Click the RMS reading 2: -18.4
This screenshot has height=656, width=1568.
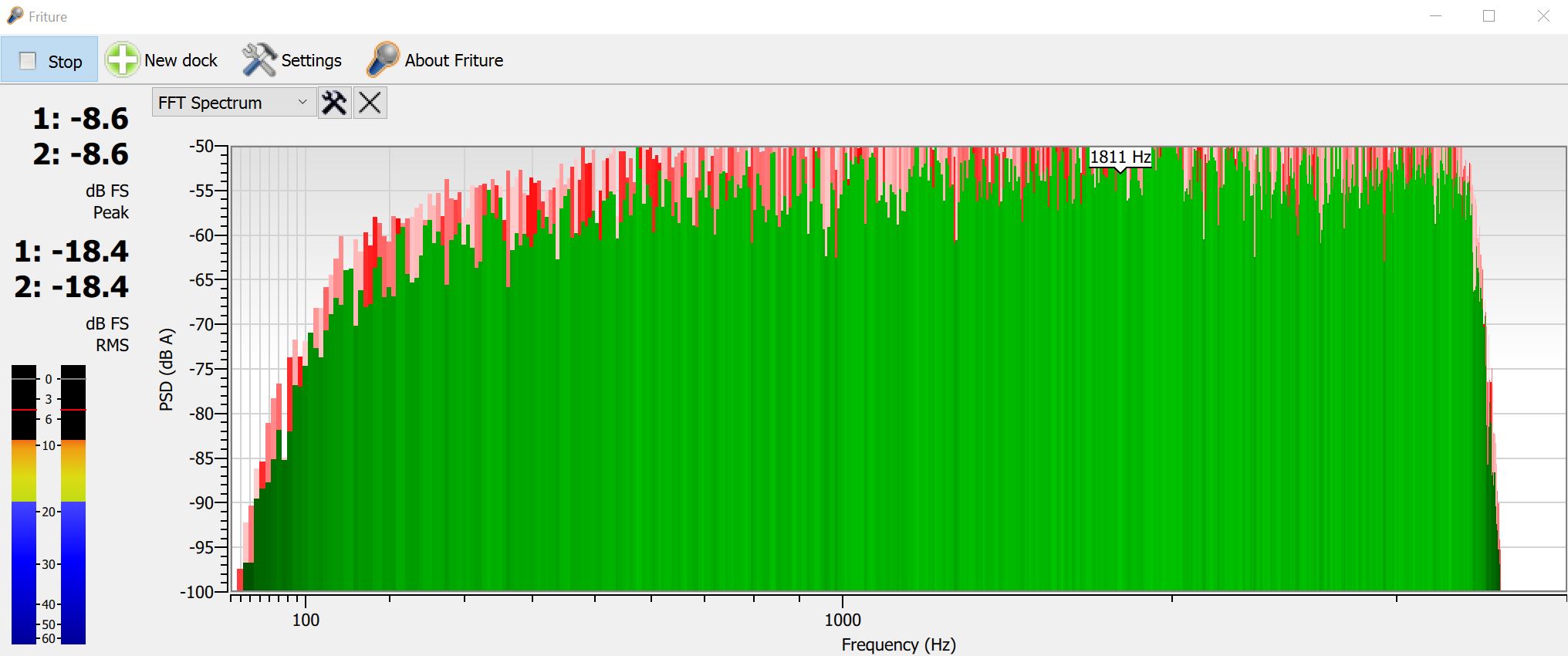coord(72,287)
